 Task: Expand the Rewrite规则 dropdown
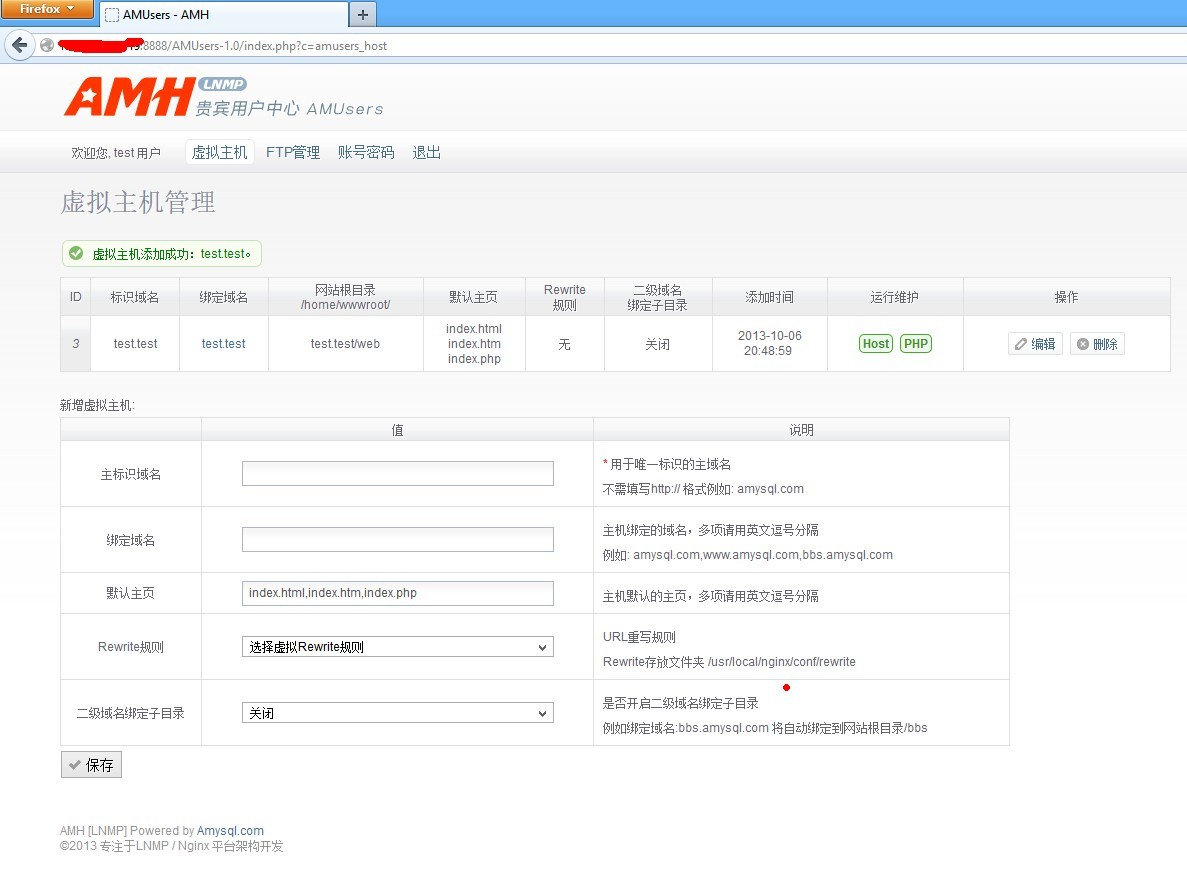[x=397, y=647]
